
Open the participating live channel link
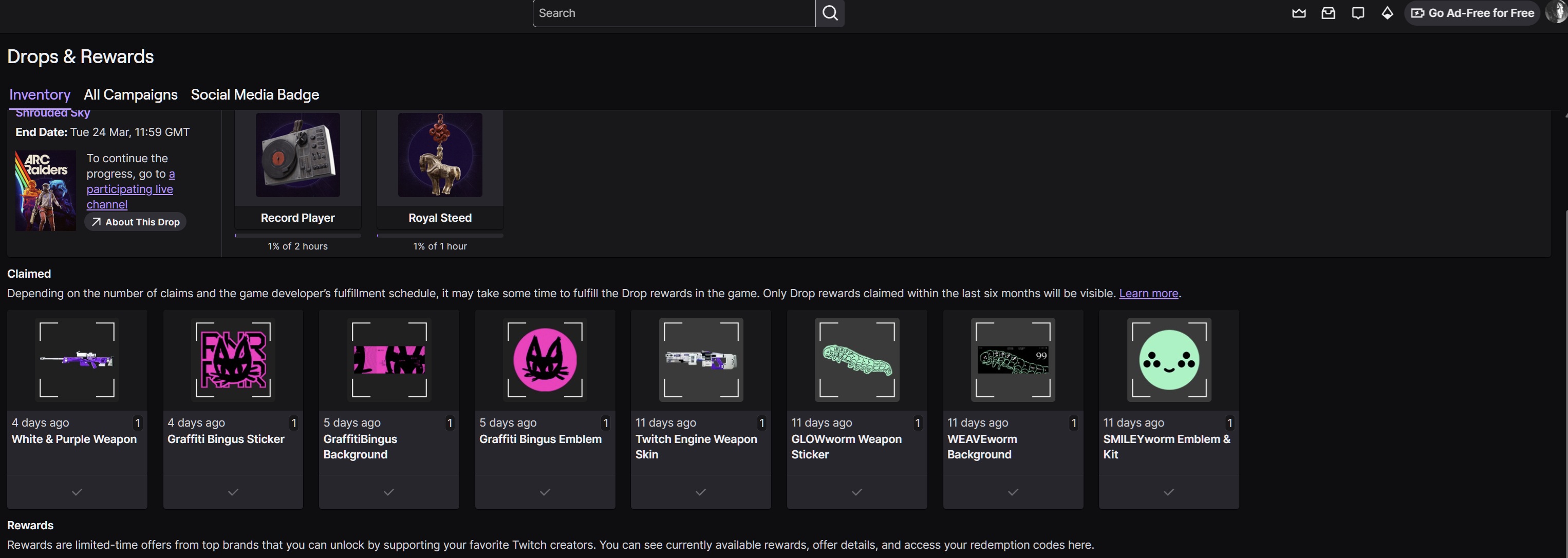[129, 189]
